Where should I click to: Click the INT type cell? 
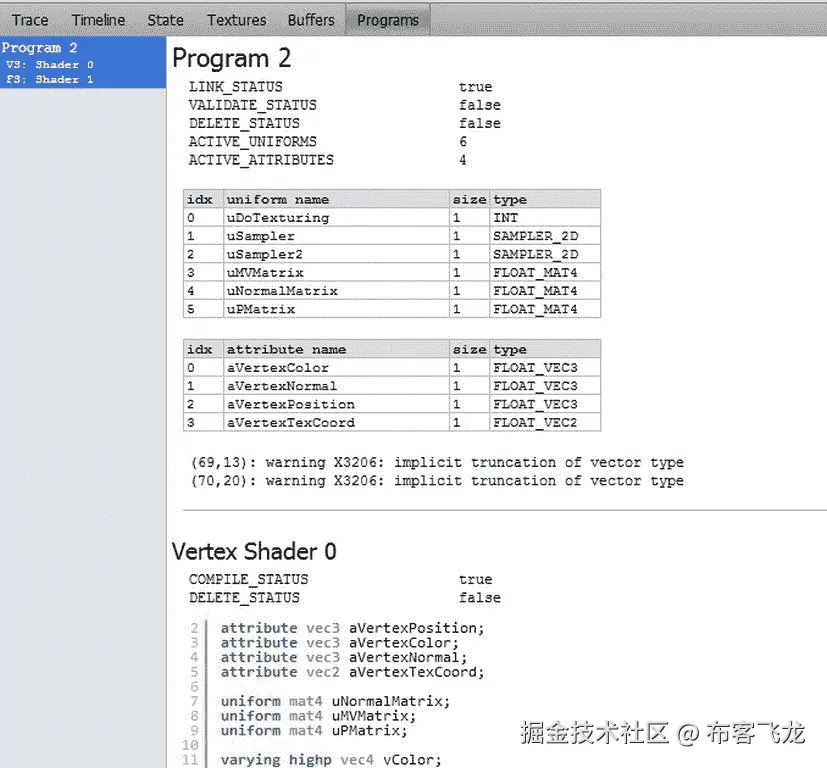point(545,217)
